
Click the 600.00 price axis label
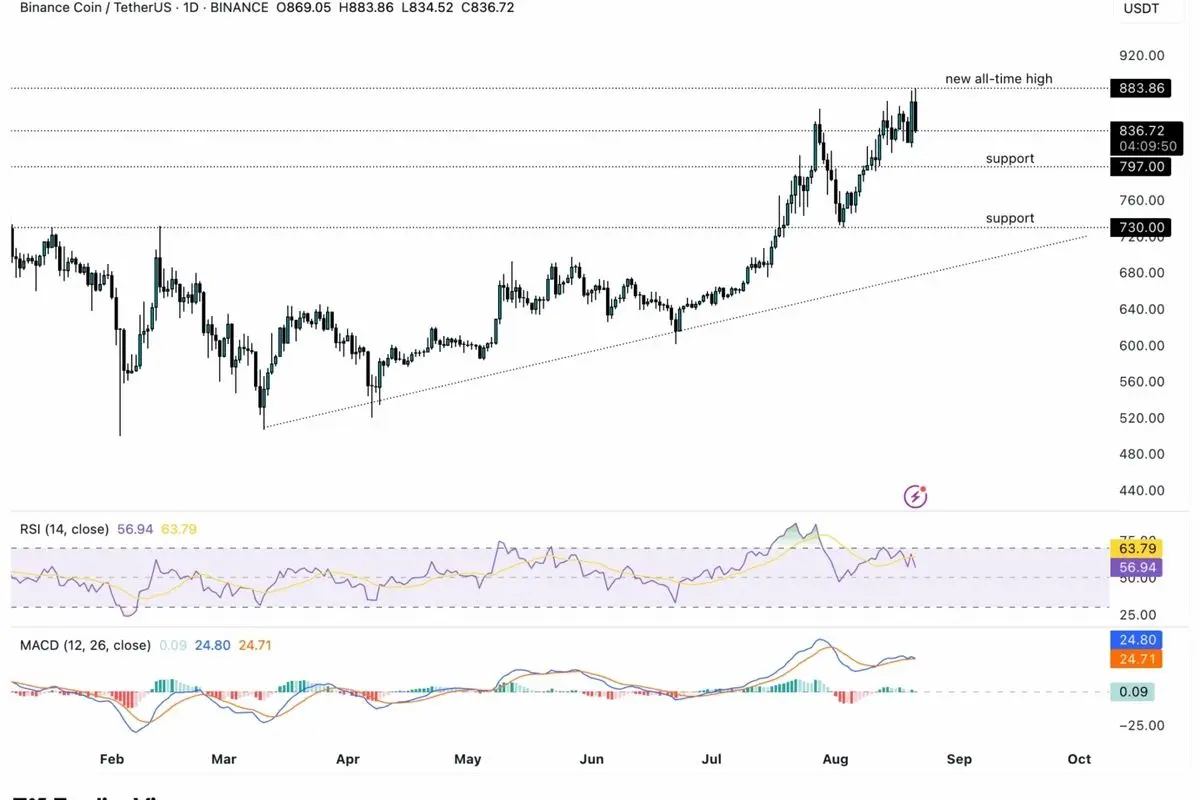click(x=1141, y=346)
